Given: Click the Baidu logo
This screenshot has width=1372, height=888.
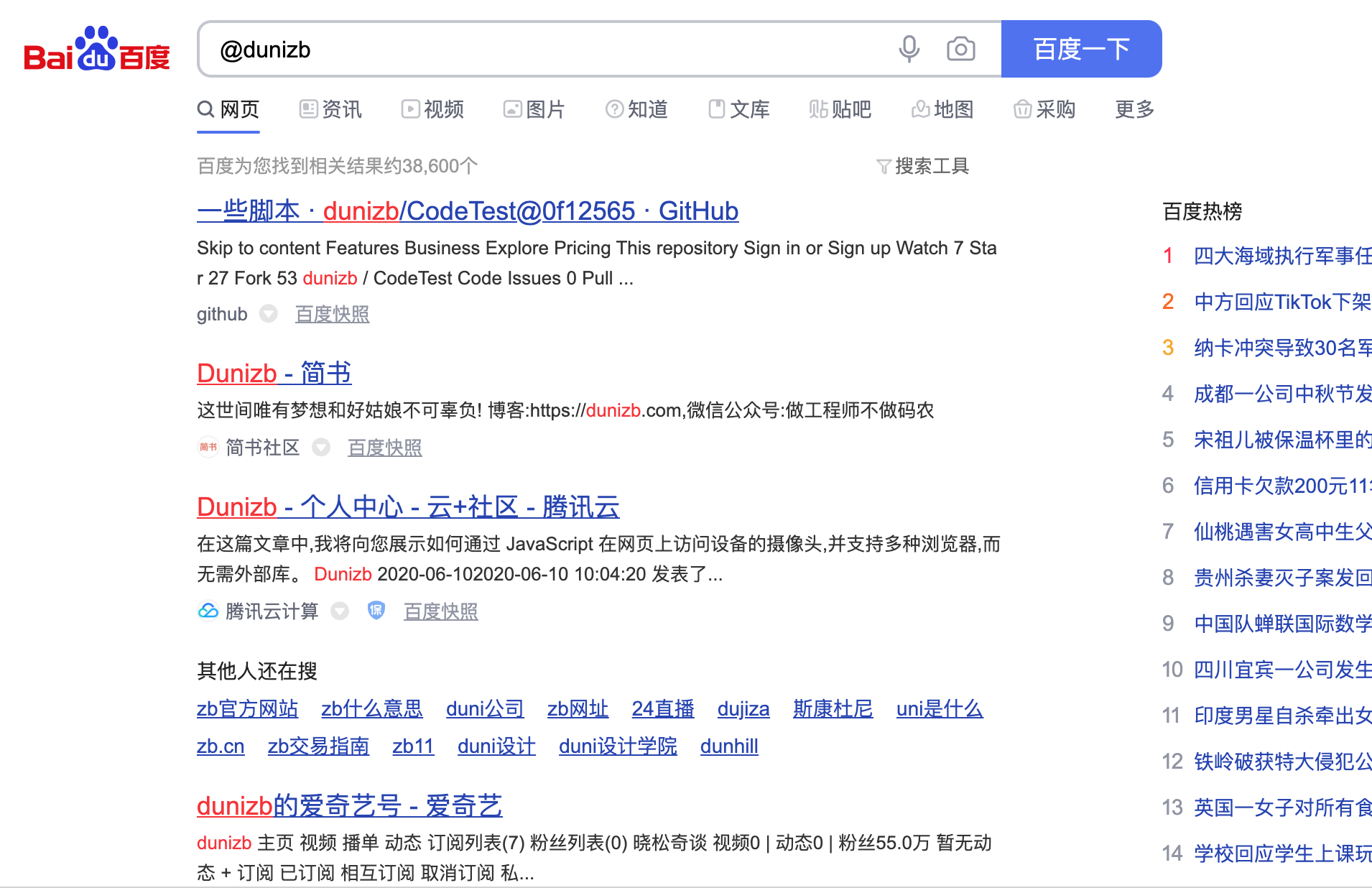Looking at the screenshot, I should tap(97, 49).
